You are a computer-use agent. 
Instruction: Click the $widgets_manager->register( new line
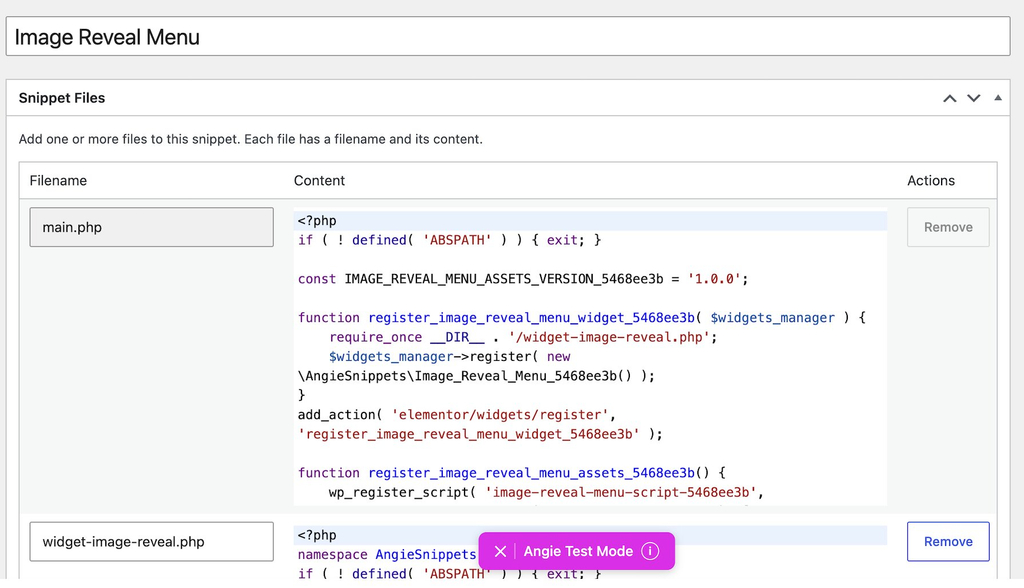(449, 357)
